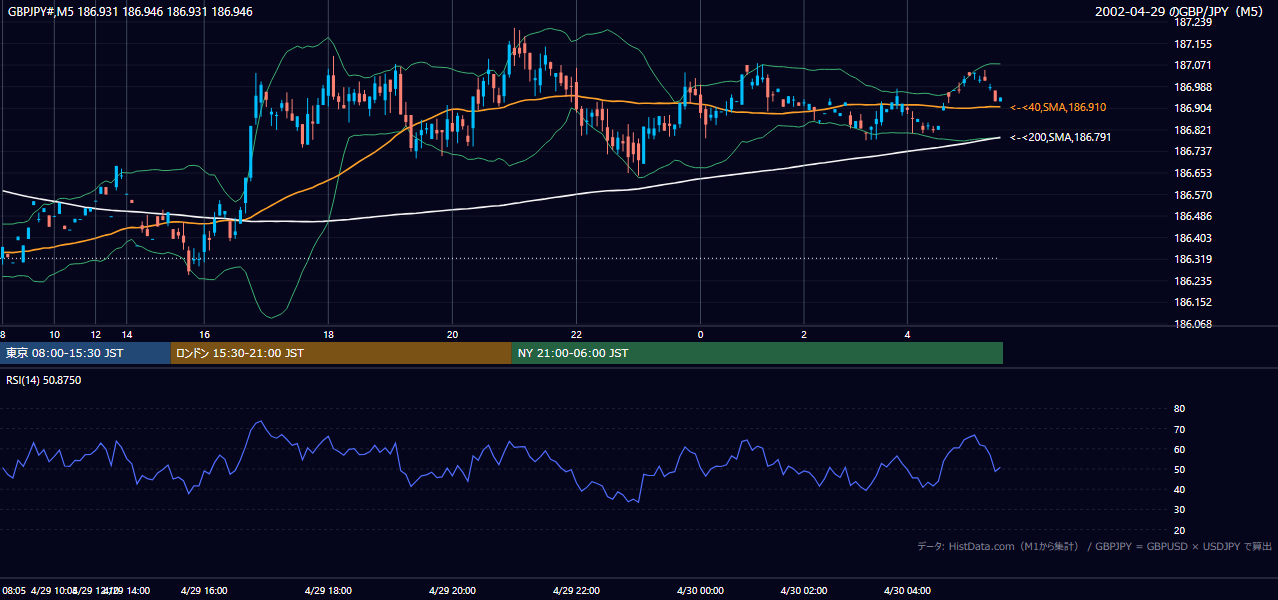This screenshot has width=1278, height=600.
Task: Select the 186.821 price axis label
Action: point(1192,130)
